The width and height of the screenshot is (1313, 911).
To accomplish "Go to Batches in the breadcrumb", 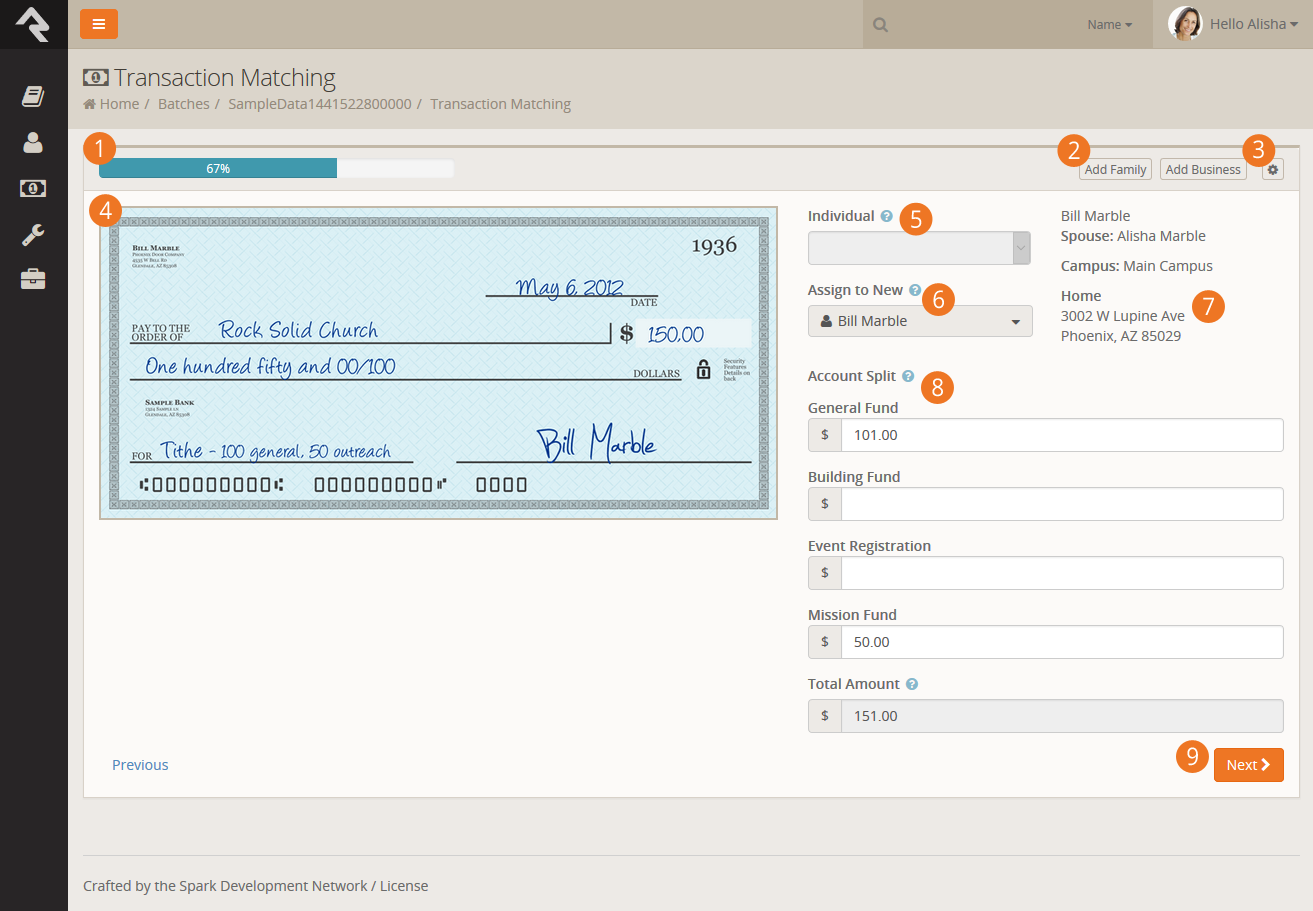I will 184,104.
